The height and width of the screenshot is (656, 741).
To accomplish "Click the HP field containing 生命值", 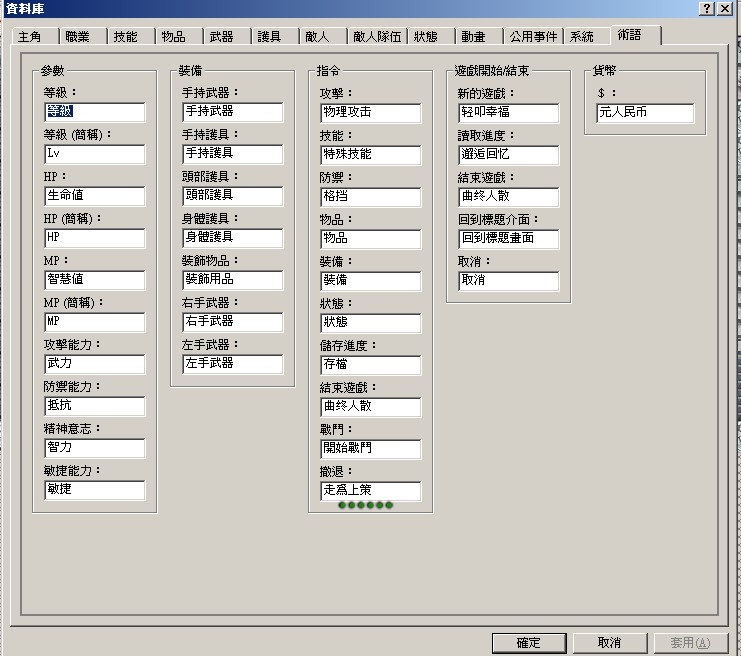I will pos(95,196).
